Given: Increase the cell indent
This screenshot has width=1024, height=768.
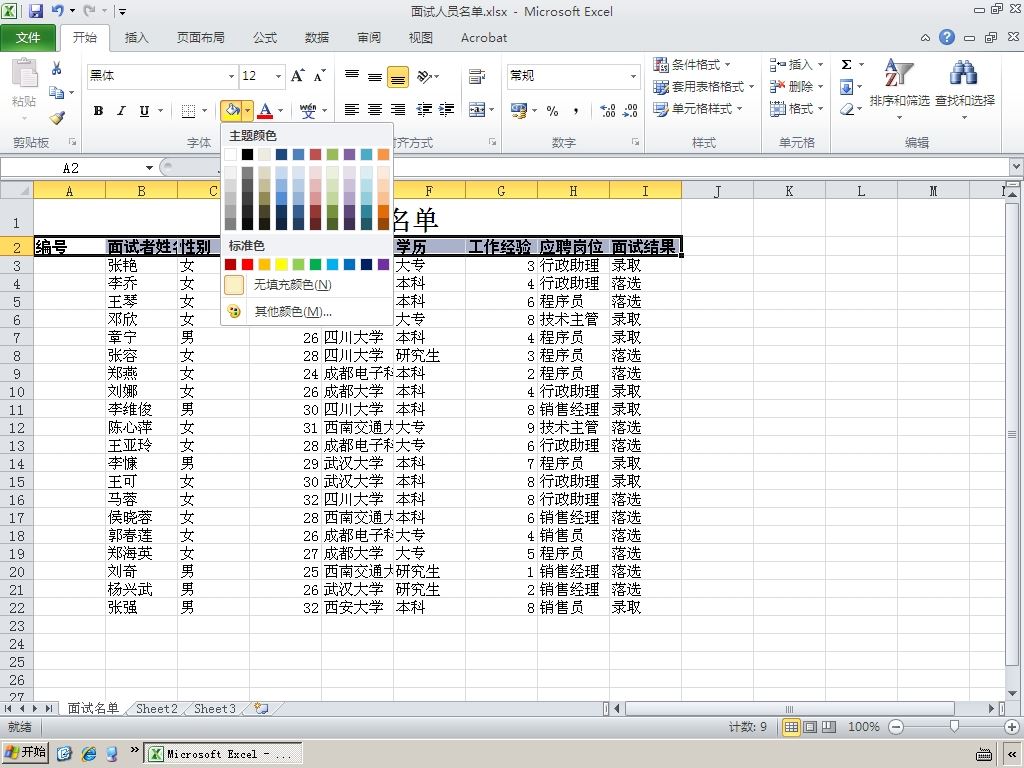Looking at the screenshot, I should (x=446, y=110).
